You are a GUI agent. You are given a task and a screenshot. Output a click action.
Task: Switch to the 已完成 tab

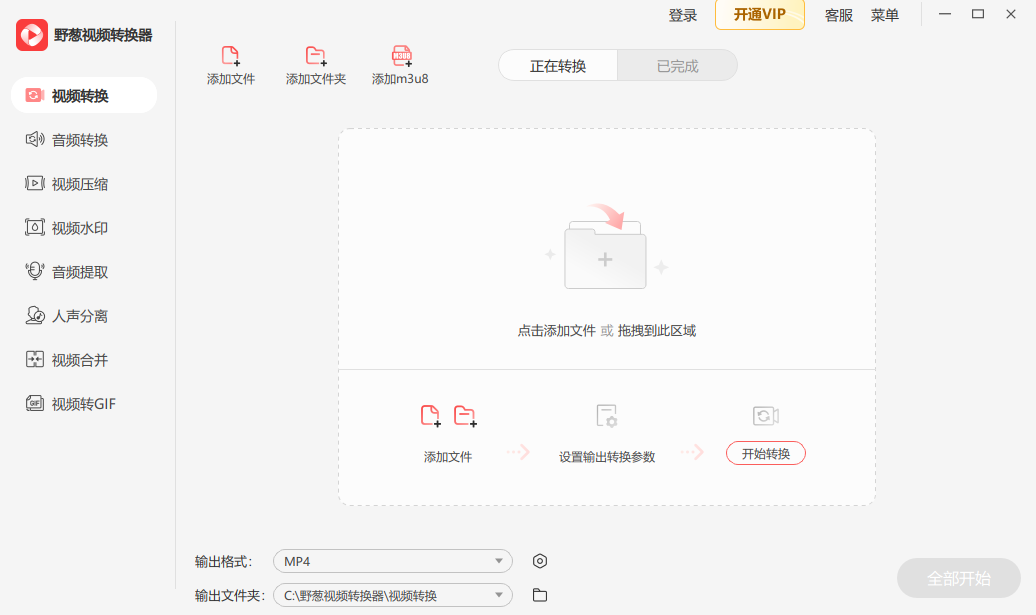677,64
